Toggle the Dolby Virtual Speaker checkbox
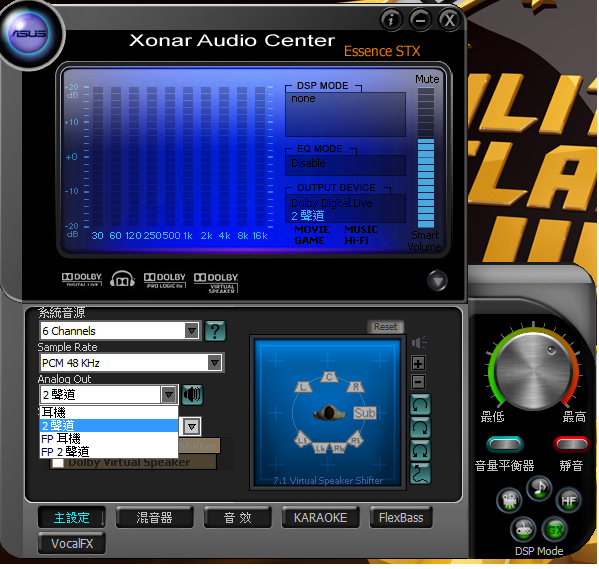 pos(58,463)
